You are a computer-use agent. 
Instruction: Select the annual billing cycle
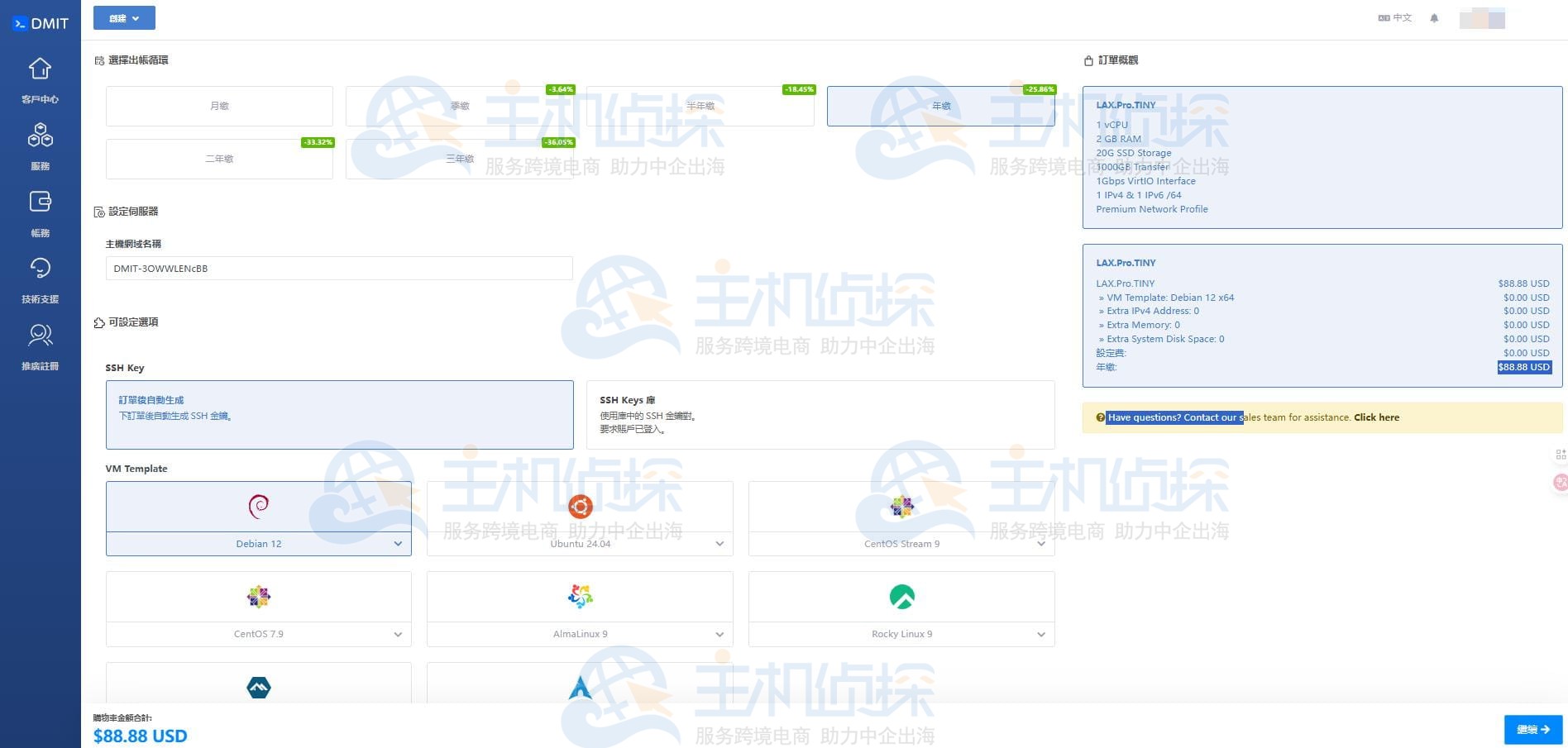tap(941, 106)
